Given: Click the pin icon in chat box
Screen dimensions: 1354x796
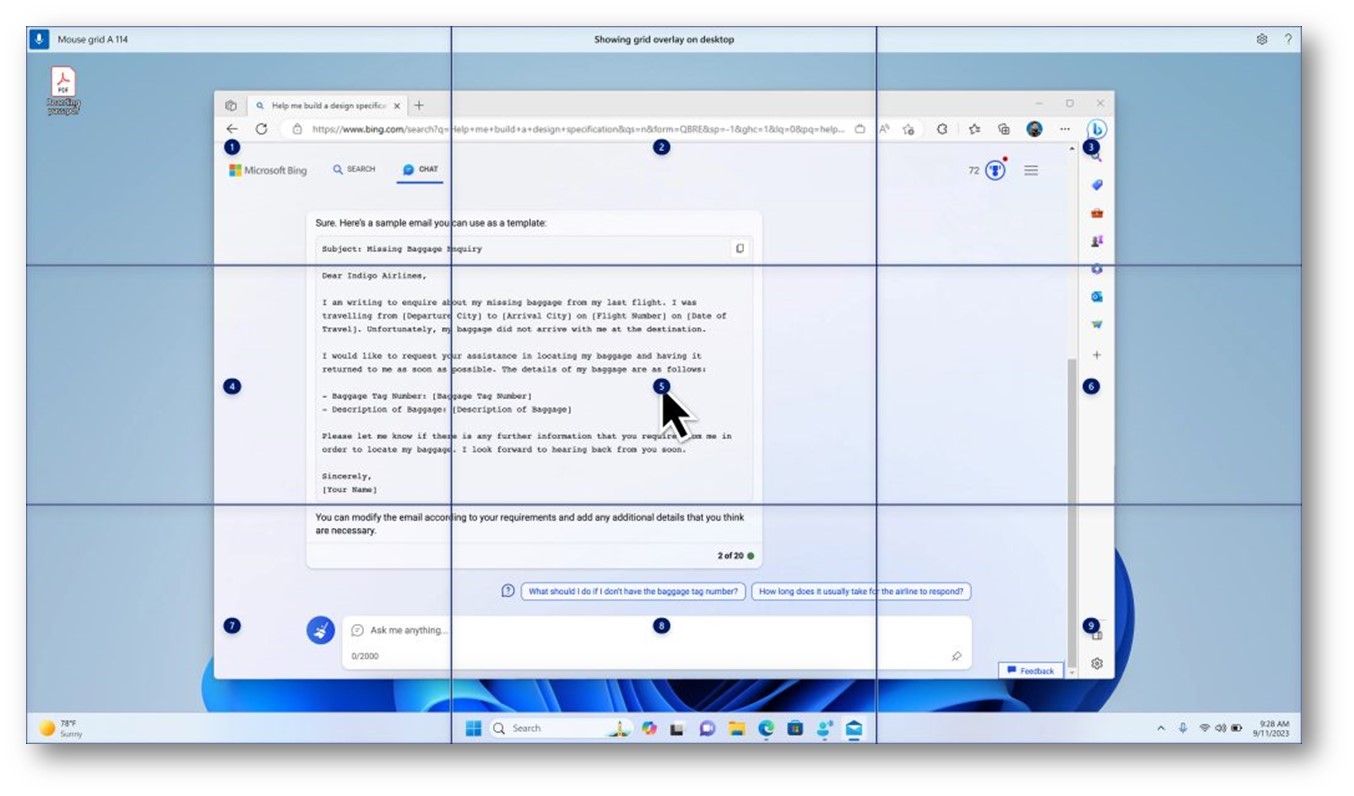Looking at the screenshot, I should coord(956,656).
